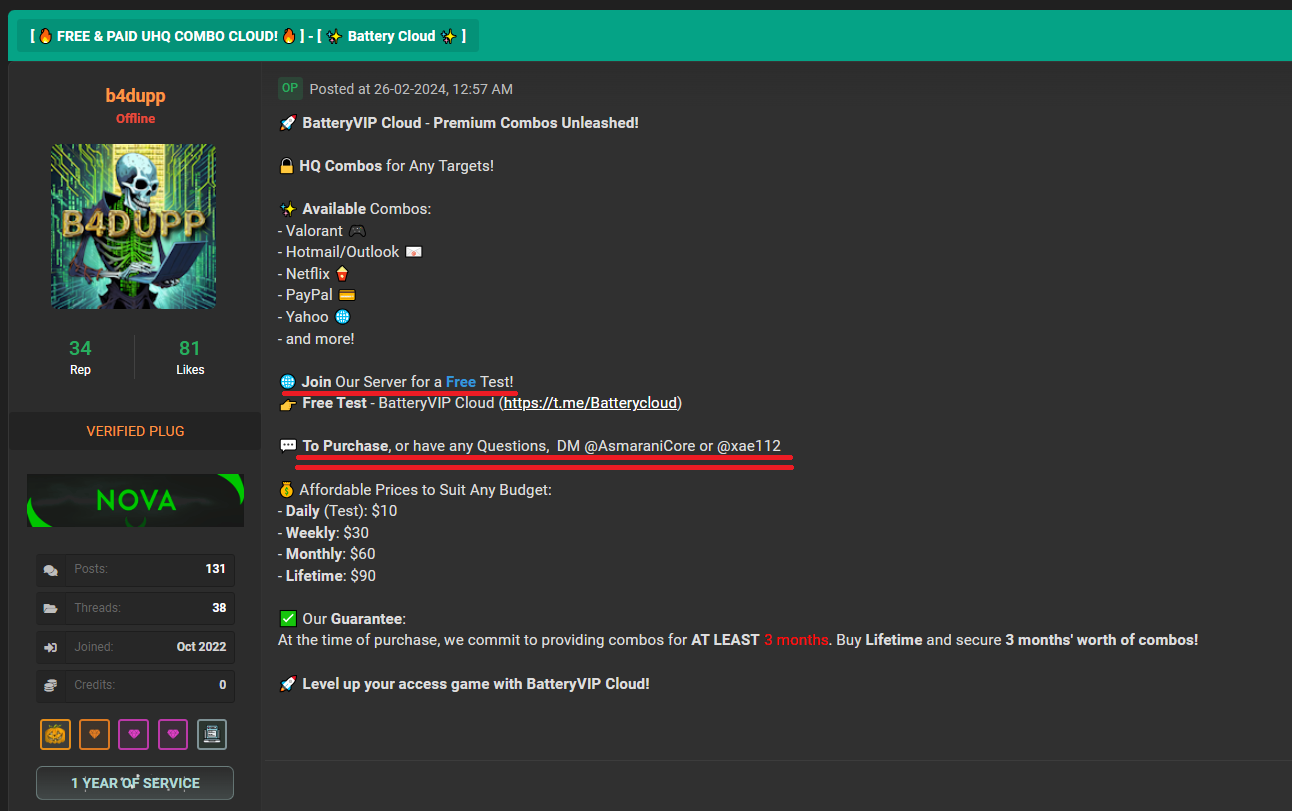Click the blue Free word in Join line
Image resolution: width=1292 pixels, height=811 pixels.
tap(461, 382)
